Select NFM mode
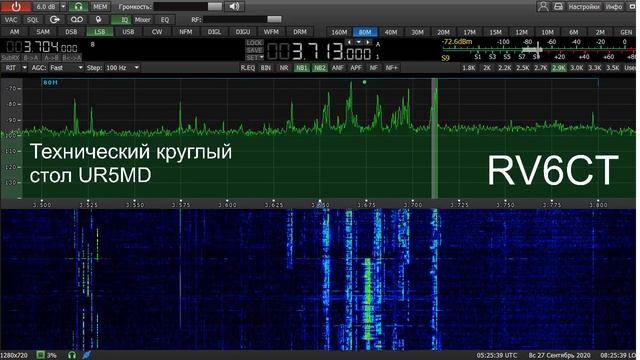 [186, 32]
